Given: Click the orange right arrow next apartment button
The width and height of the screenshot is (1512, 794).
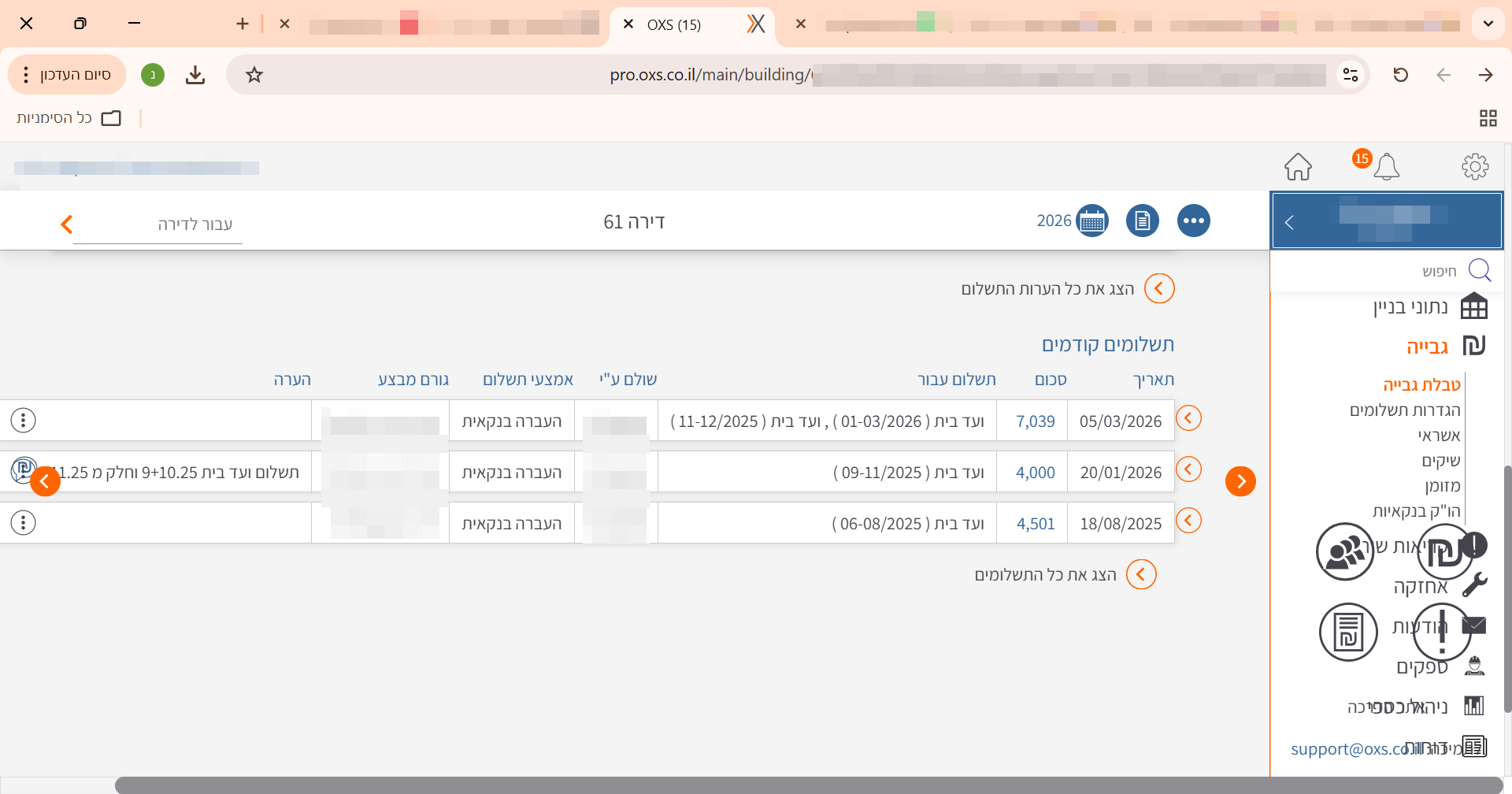Looking at the screenshot, I should click(x=1240, y=481).
